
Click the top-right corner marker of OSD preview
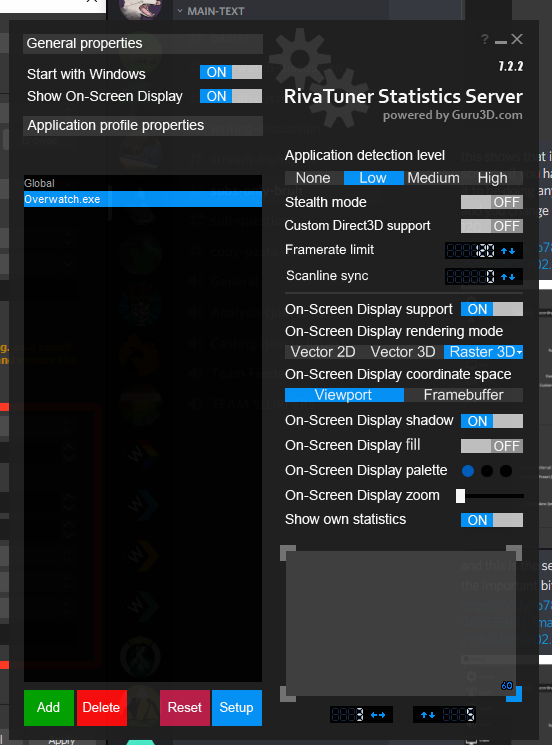[514, 553]
